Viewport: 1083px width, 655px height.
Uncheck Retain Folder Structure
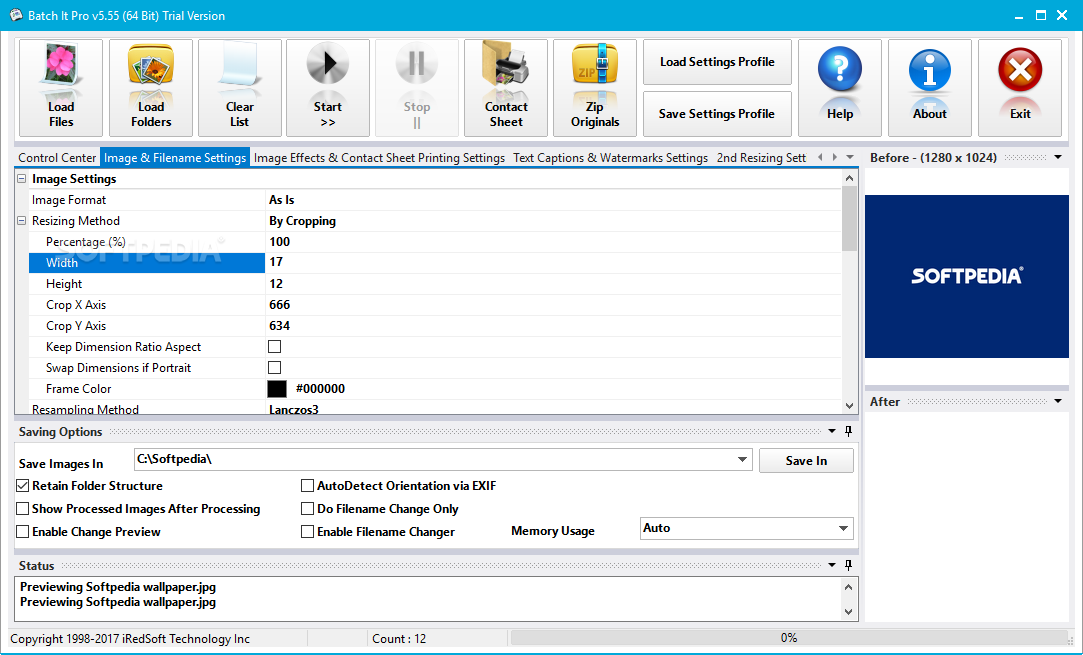click(23, 486)
